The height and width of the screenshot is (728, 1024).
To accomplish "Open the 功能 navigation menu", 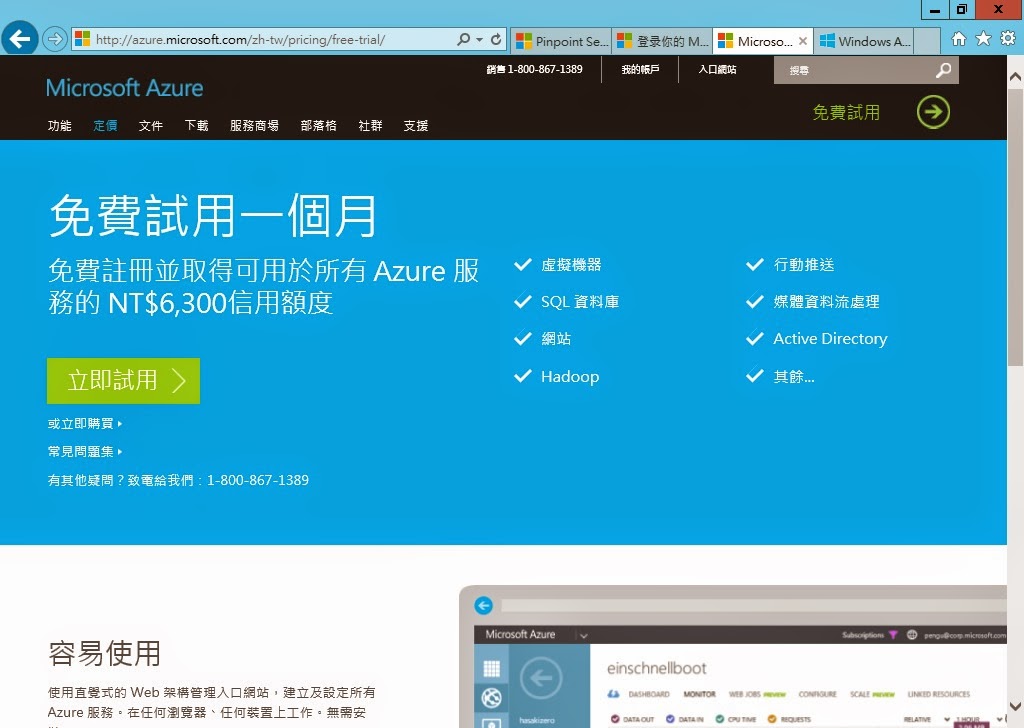I will click(x=59, y=125).
